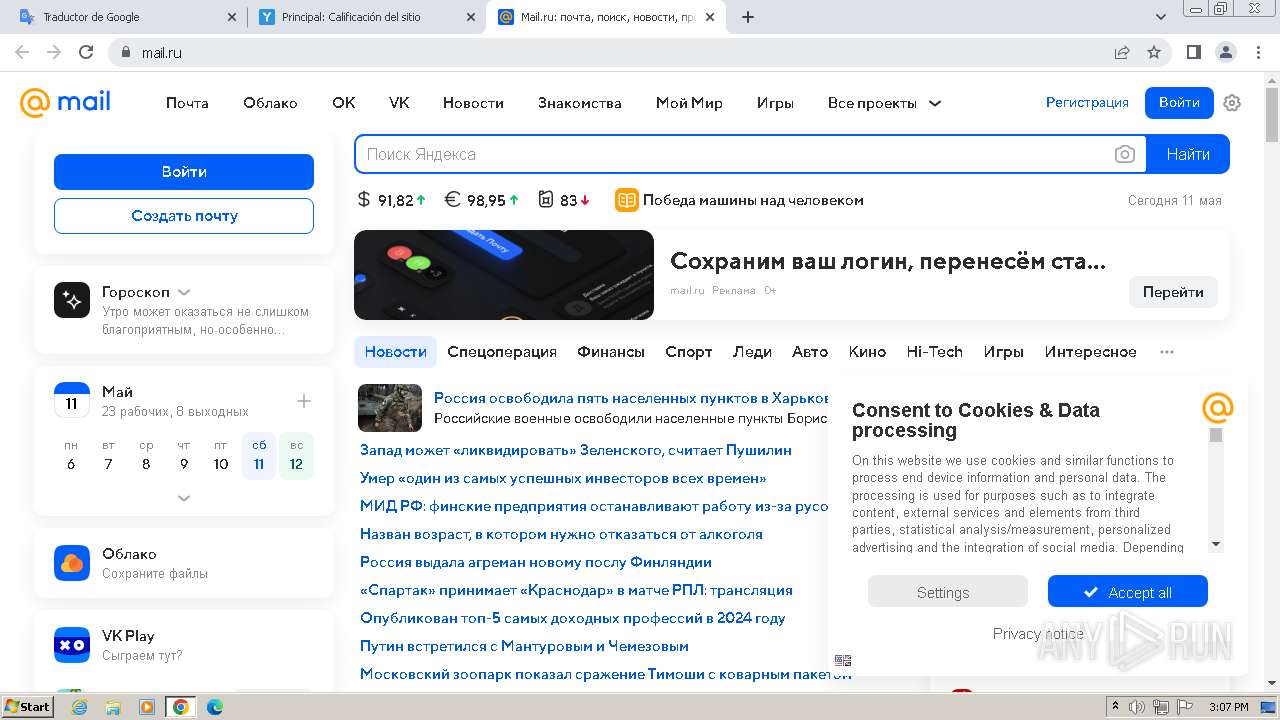Click Найти search button
This screenshot has width=1280, height=720.
(x=1188, y=154)
